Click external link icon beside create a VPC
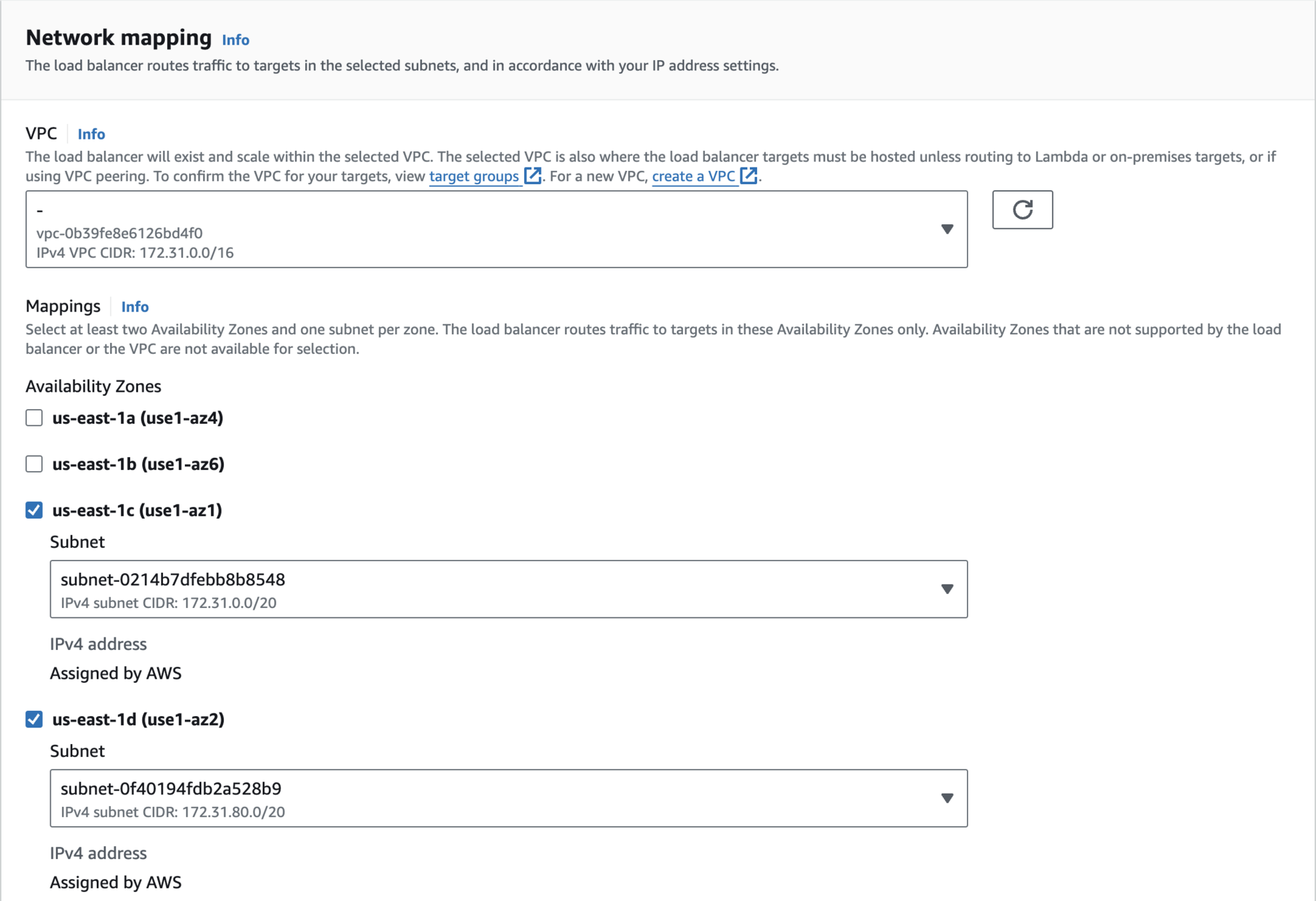The height and width of the screenshot is (901, 1316). [x=748, y=176]
